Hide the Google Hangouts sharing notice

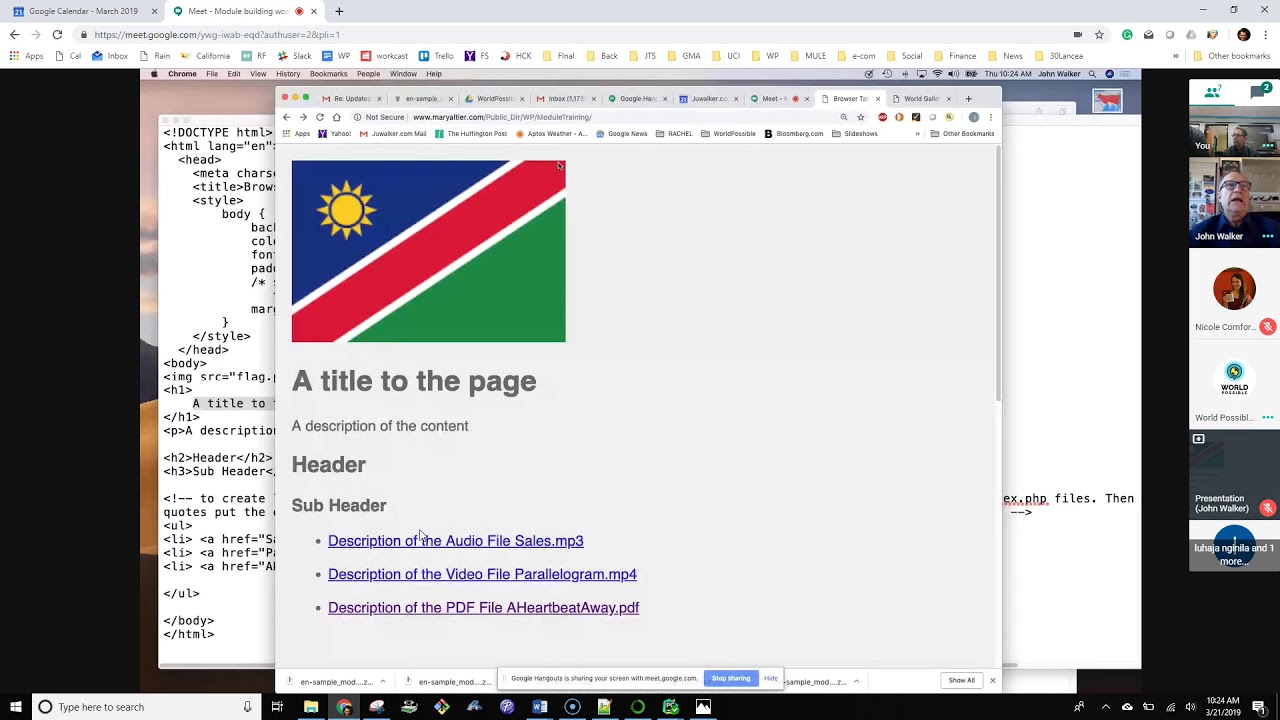click(770, 679)
